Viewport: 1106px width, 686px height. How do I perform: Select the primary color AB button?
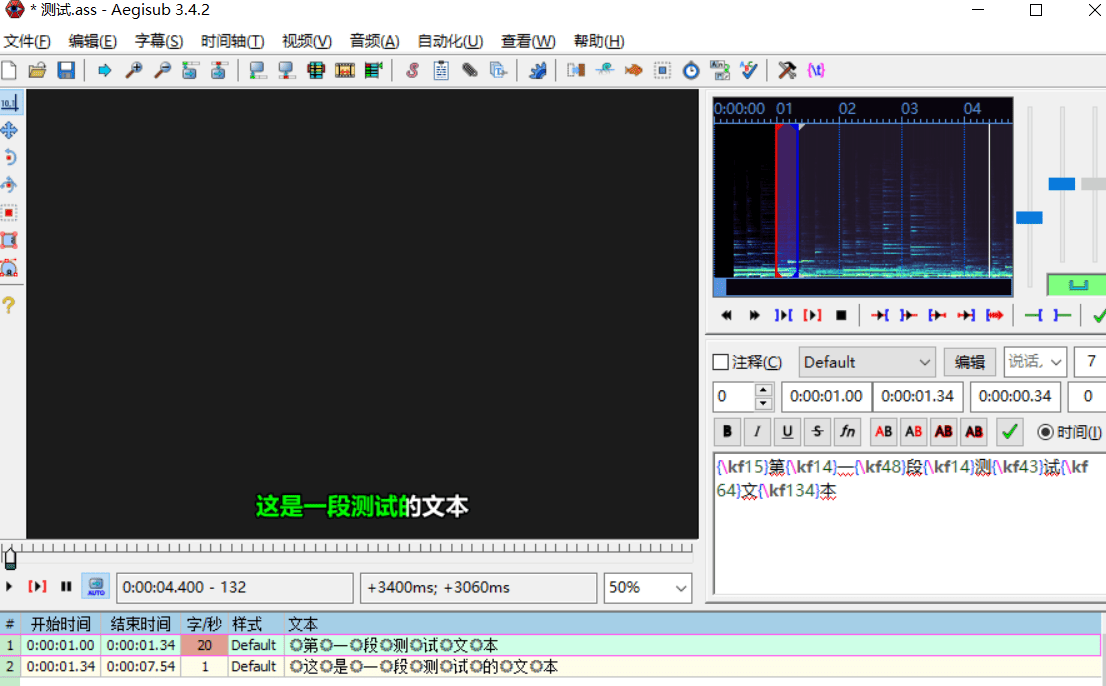tap(883, 431)
